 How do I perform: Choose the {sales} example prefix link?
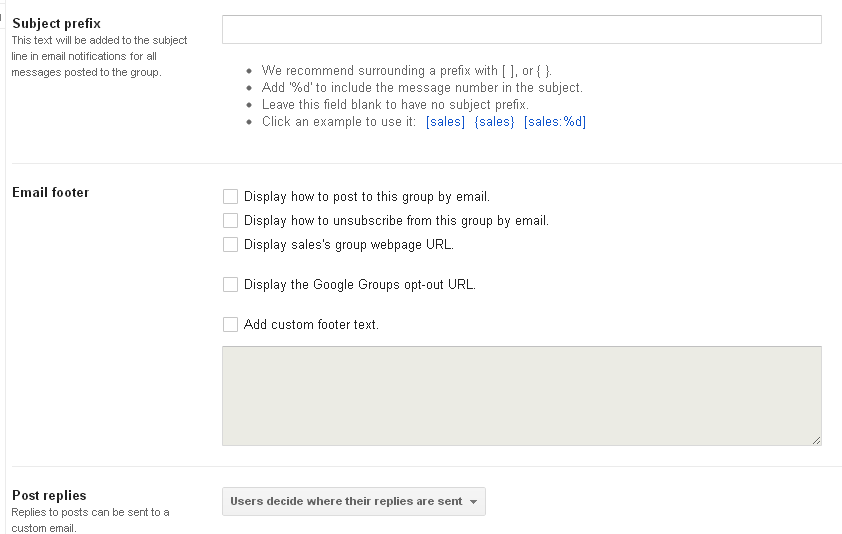tap(494, 122)
